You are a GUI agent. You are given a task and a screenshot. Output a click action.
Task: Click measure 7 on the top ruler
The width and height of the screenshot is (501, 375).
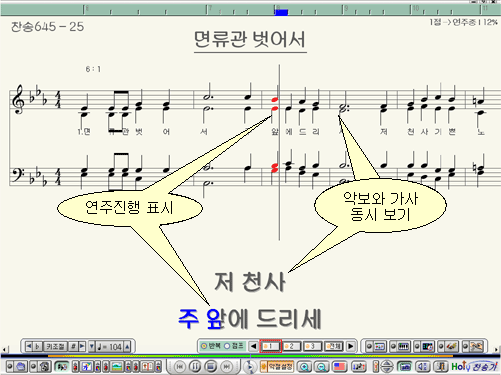[209, 9]
